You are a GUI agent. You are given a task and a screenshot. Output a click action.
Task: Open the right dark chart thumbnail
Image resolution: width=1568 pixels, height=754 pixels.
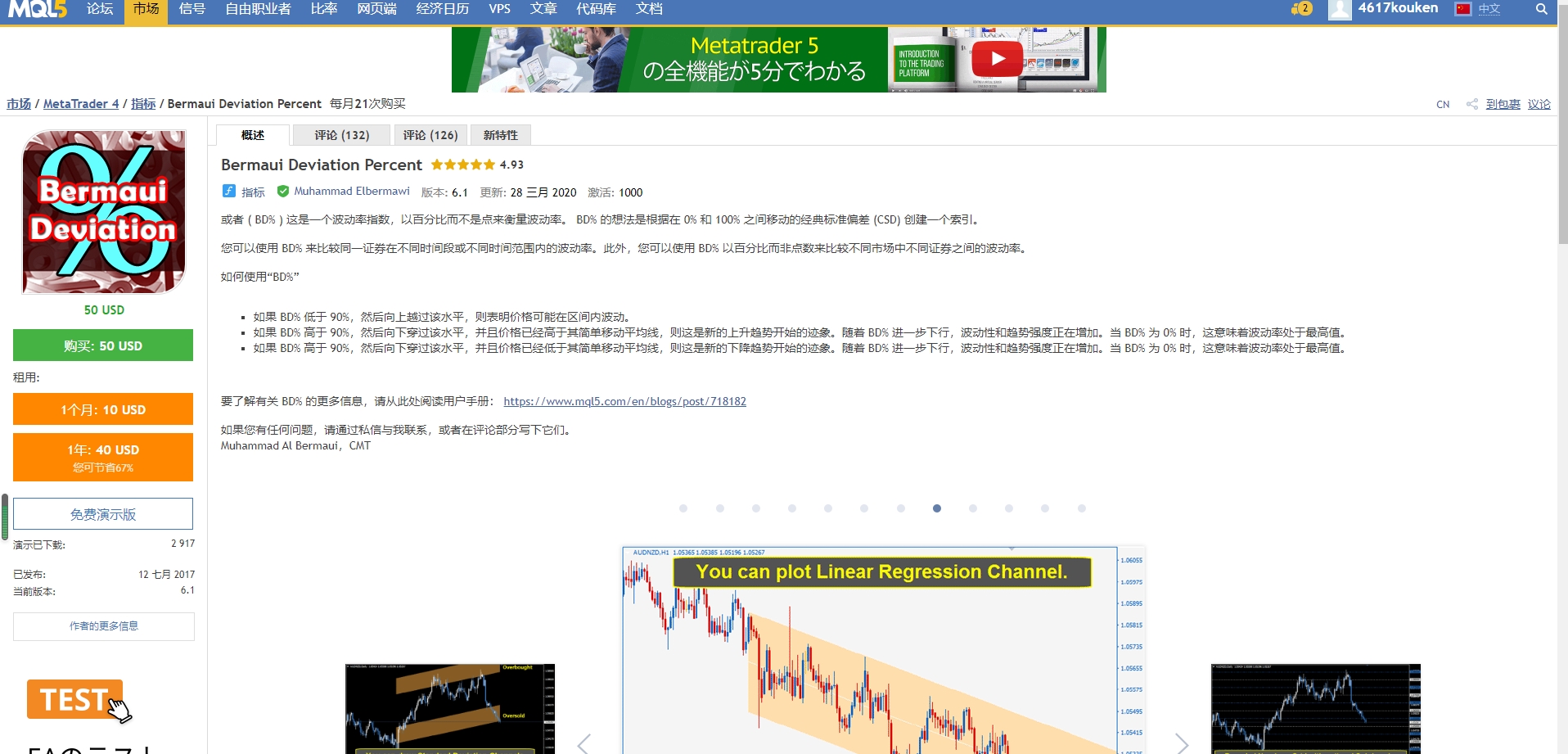point(1316,709)
